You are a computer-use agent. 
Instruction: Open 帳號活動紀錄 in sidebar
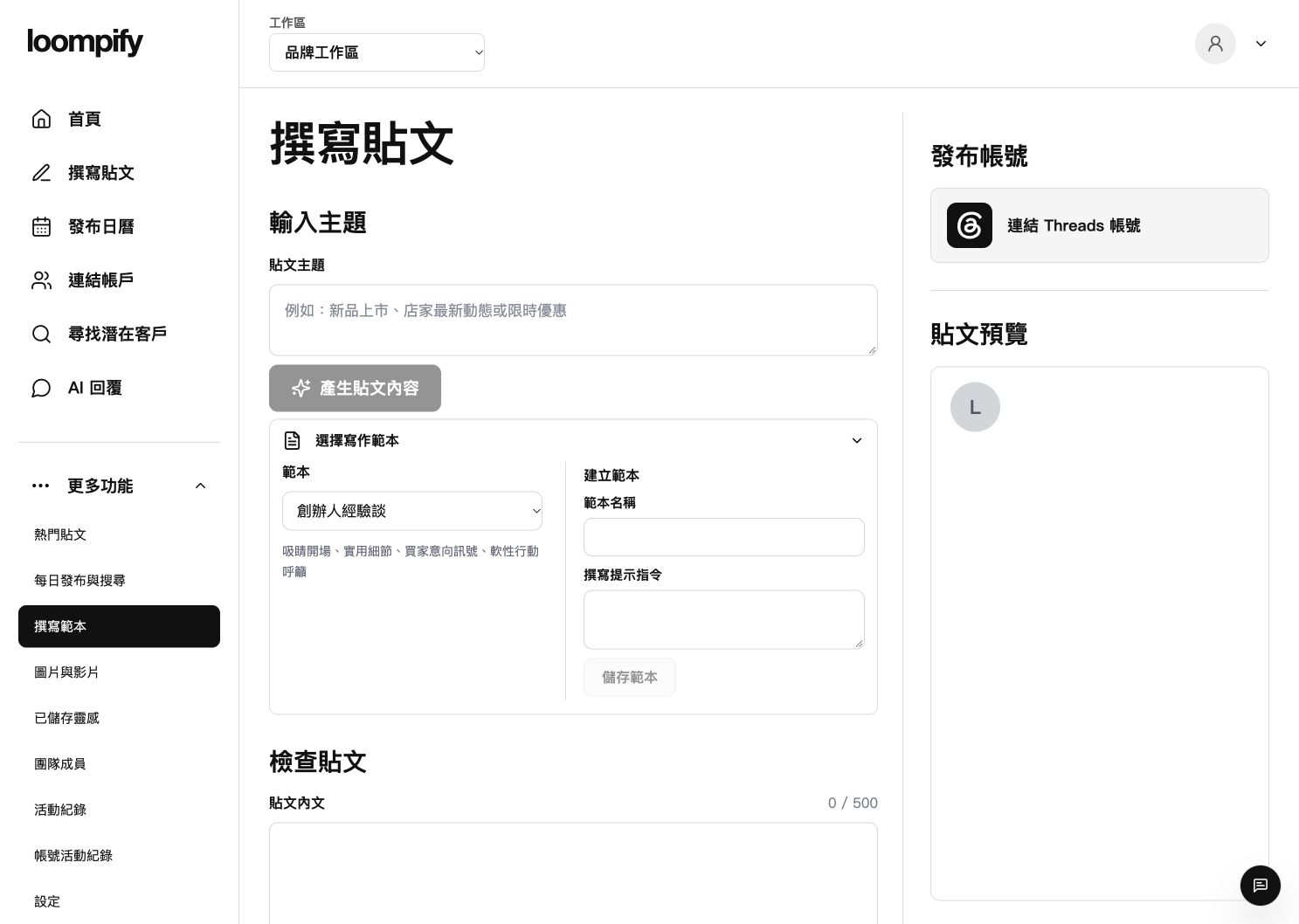[x=119, y=855]
